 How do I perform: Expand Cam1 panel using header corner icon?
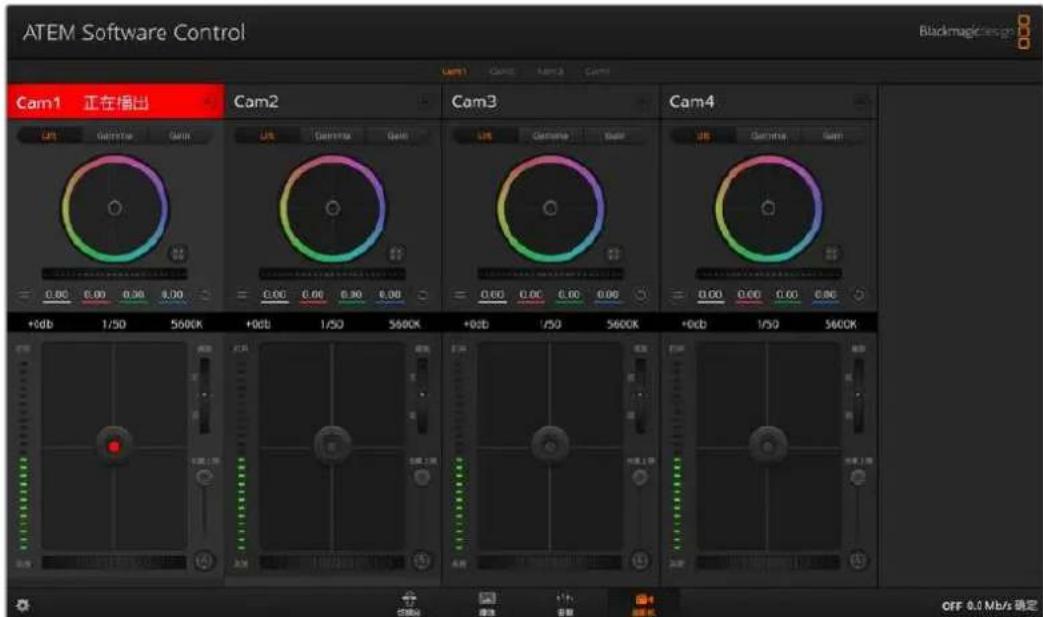pyautogui.click(x=208, y=102)
